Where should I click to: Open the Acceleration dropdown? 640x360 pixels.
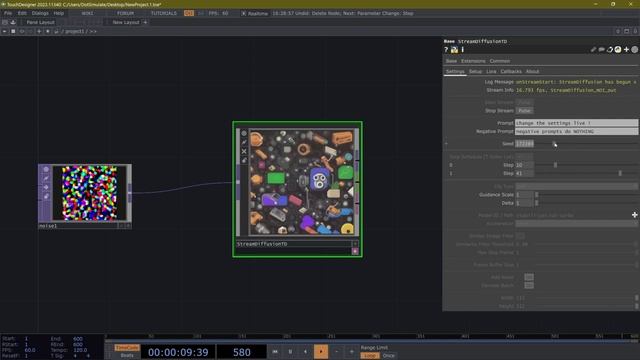[x=576, y=224]
